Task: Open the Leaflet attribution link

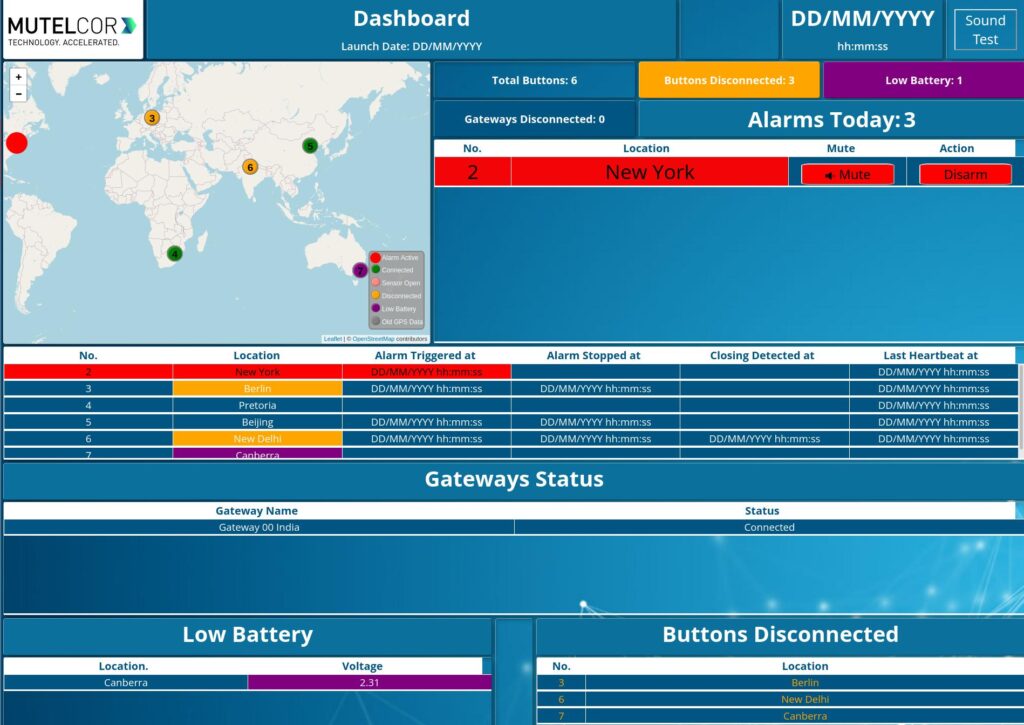Action: 332,339
